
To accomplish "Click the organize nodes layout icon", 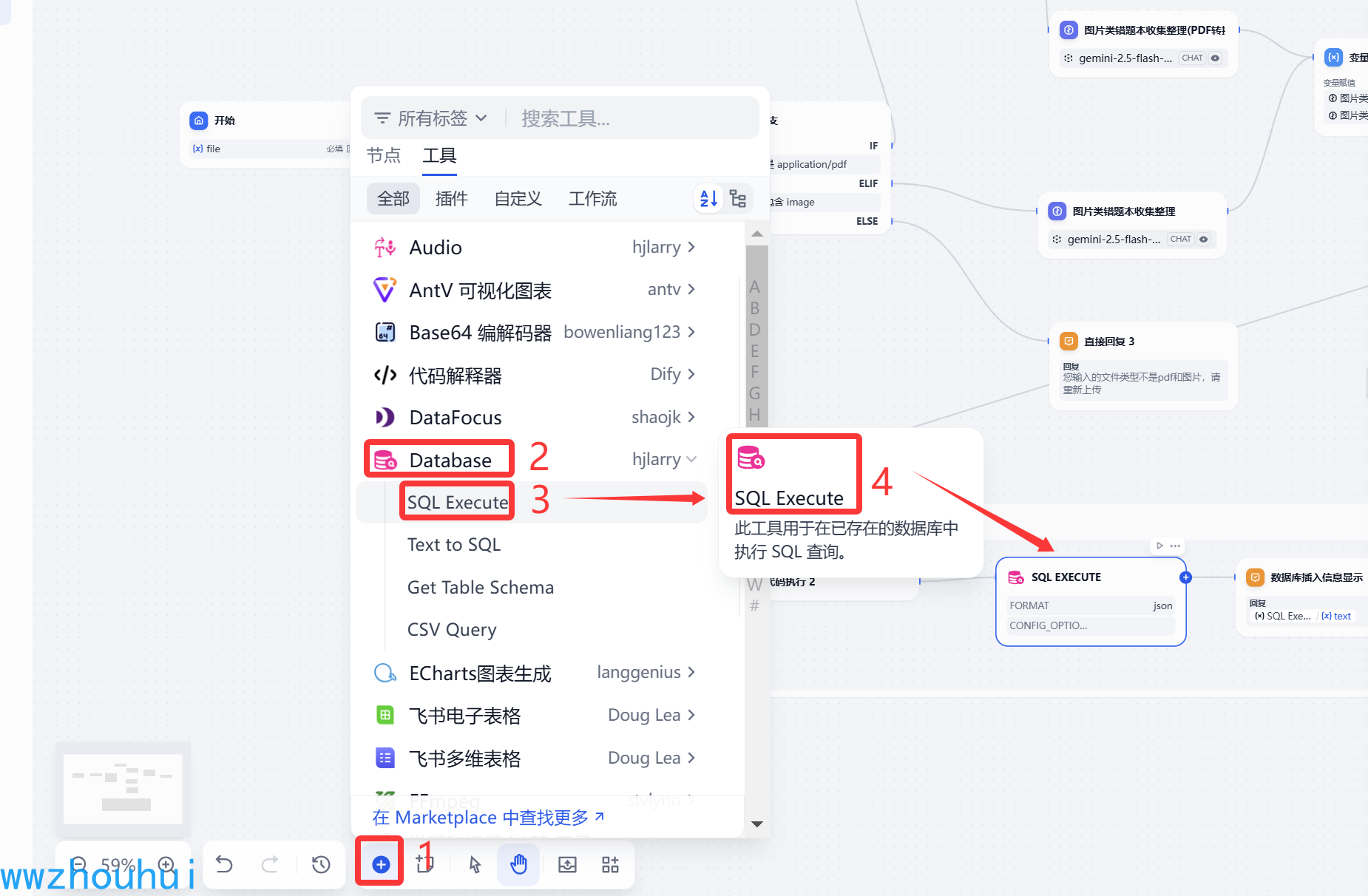I will 610,864.
